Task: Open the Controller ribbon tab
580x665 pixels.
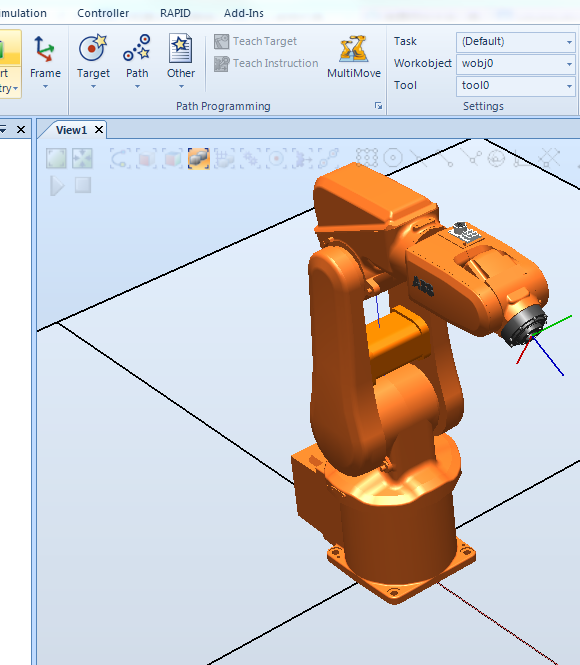Action: 103,13
